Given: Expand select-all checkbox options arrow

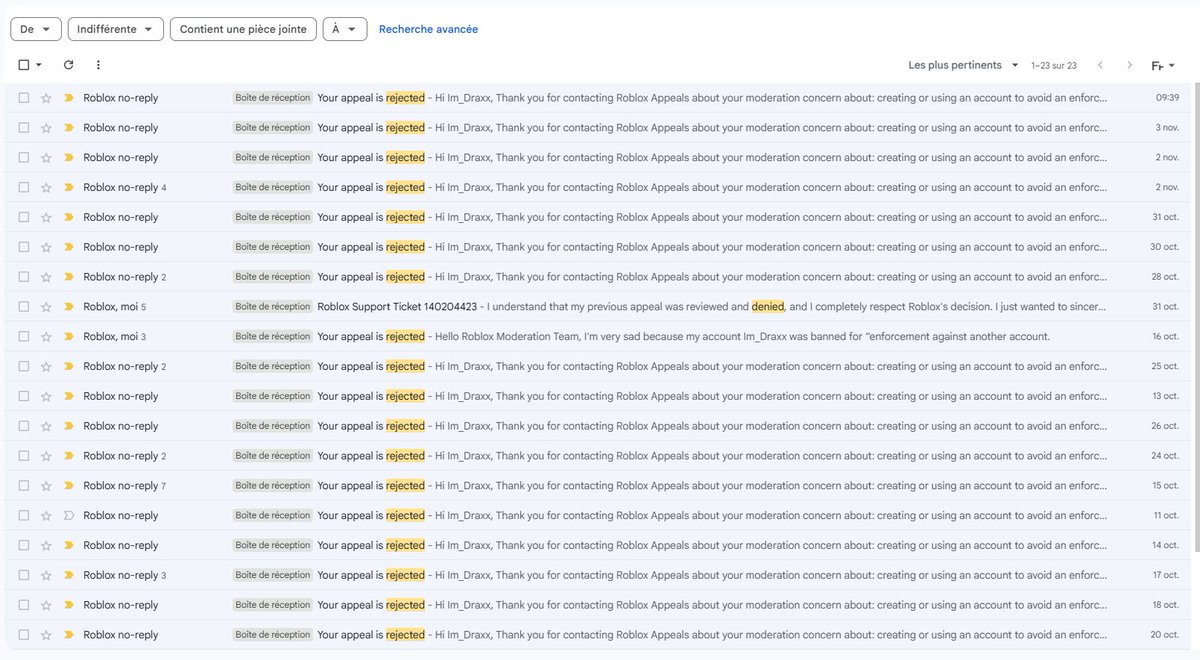Looking at the screenshot, I should coord(39,65).
